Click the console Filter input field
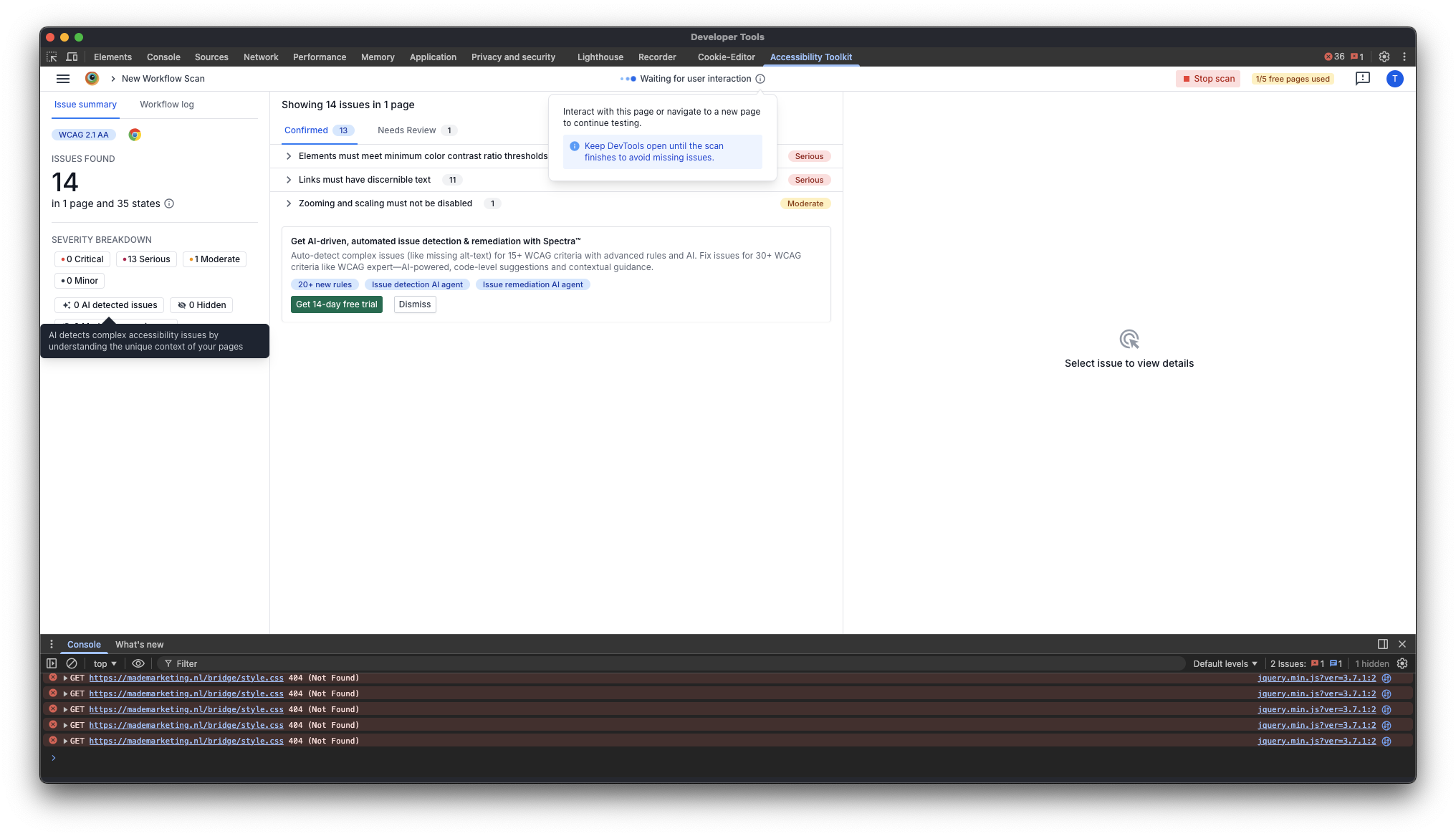The height and width of the screenshot is (836, 1456). pos(645,663)
